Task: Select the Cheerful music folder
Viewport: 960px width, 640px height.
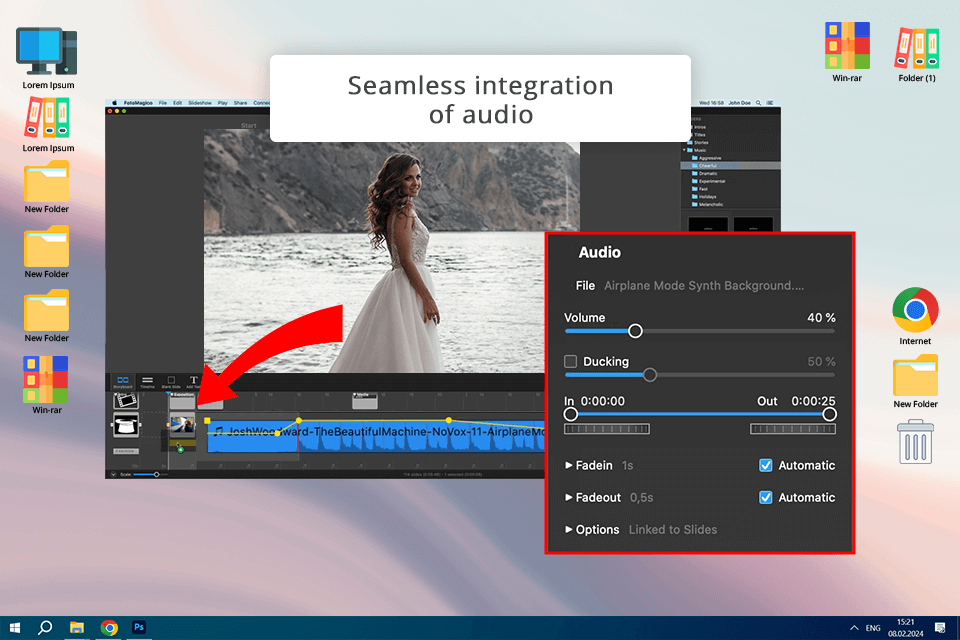Action: click(x=708, y=165)
